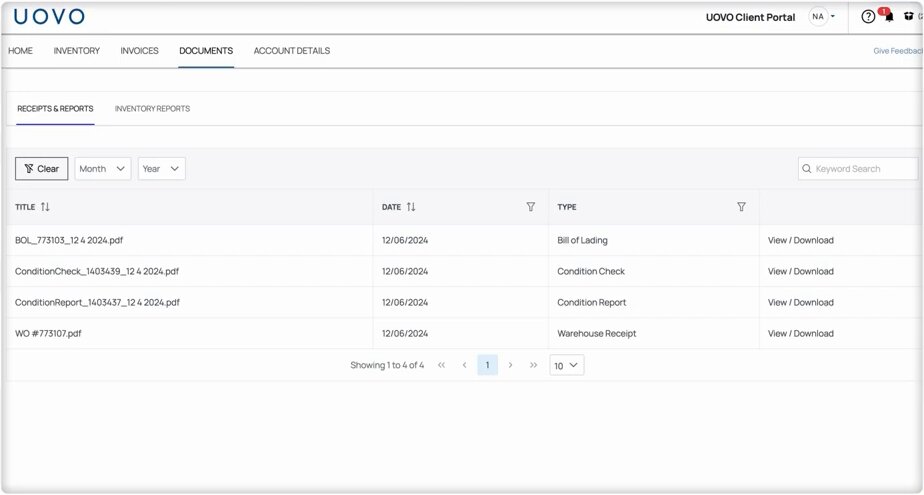Click BOL_773103_12 4 2024.pdf title
Viewport: 924px width, 495px height.
tap(69, 240)
